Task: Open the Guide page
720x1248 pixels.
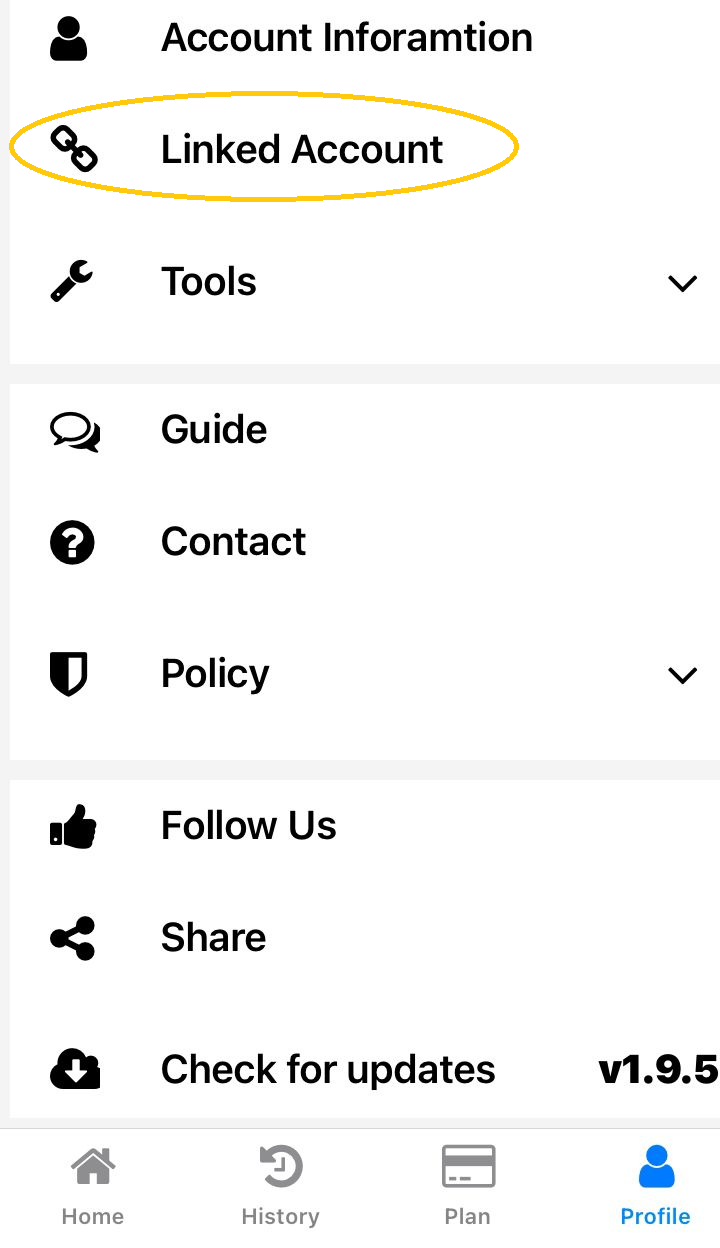Action: (214, 430)
